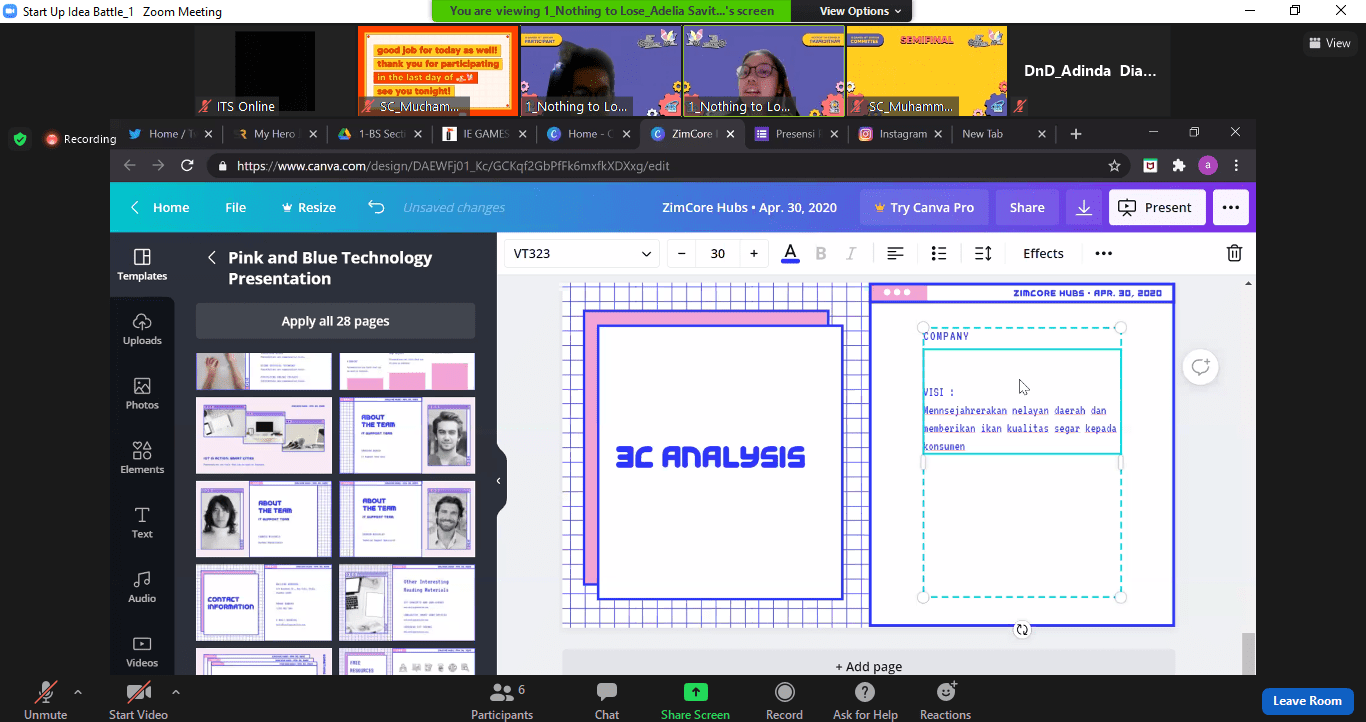Image resolution: width=1366 pixels, height=722 pixels.
Task: Delete selected element with trash icon
Action: pos(1234,253)
